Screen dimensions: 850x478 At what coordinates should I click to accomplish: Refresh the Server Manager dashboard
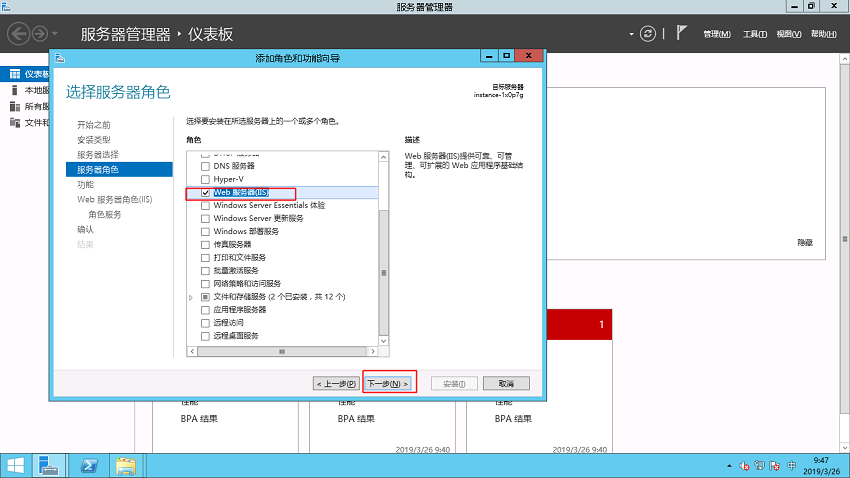click(648, 34)
